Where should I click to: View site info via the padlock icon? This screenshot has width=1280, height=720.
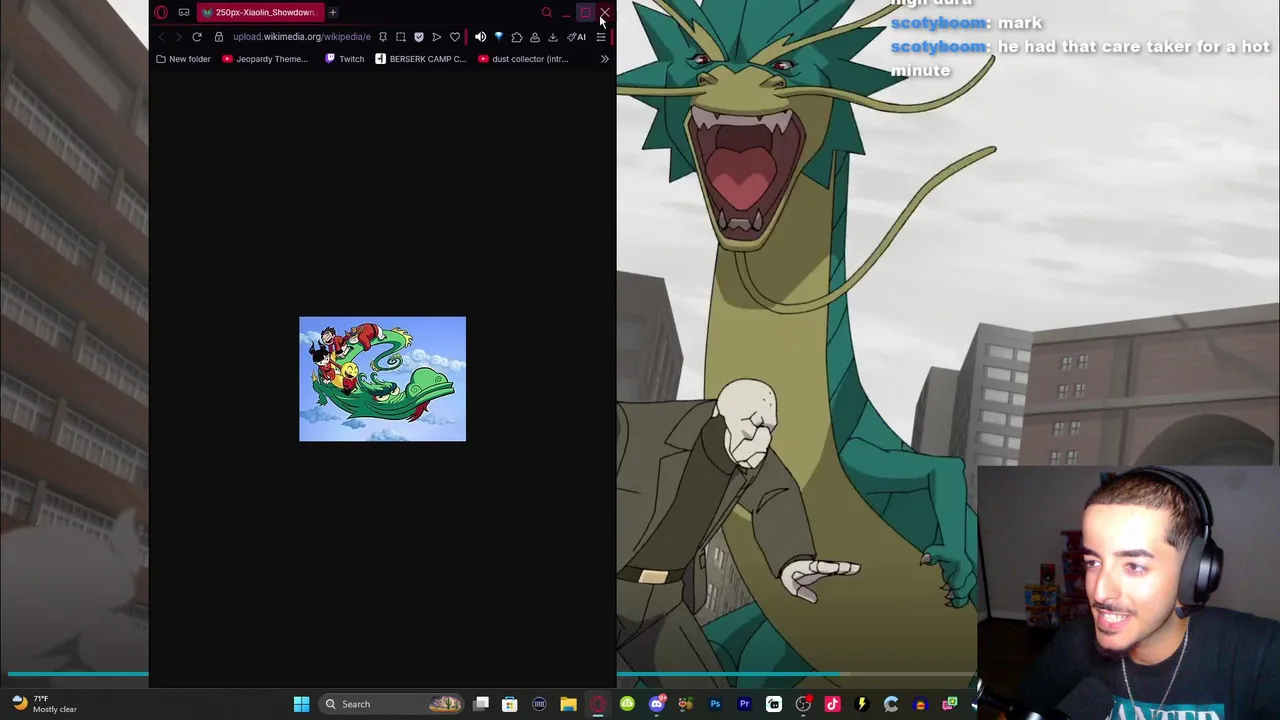219,37
